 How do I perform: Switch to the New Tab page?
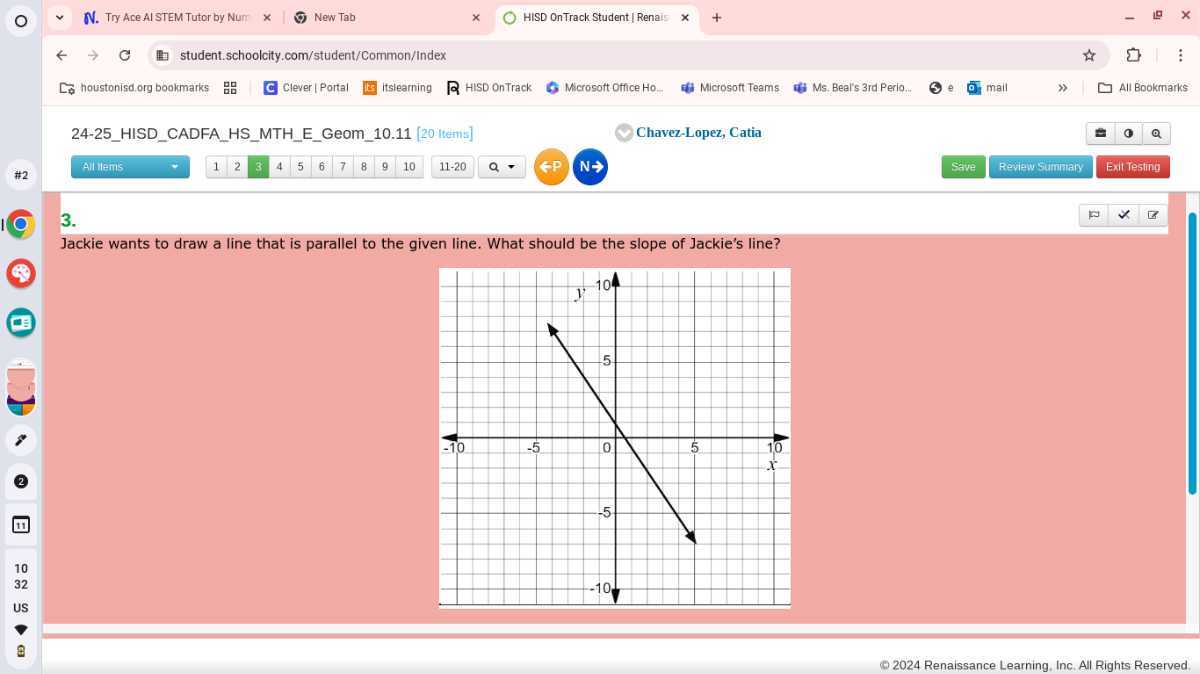pyautogui.click(x=335, y=17)
